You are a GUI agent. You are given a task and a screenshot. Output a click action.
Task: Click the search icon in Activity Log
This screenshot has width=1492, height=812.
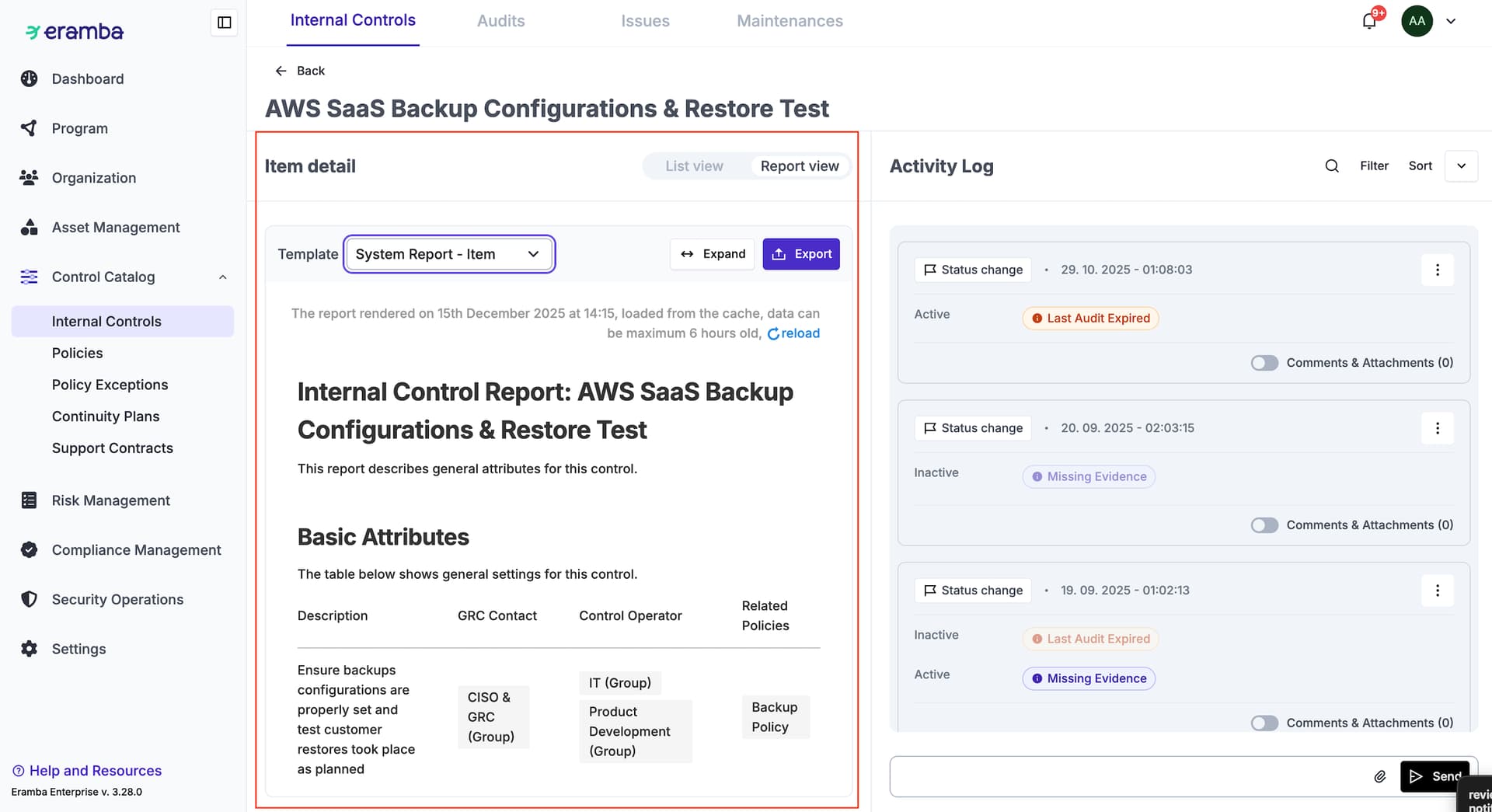coord(1331,166)
